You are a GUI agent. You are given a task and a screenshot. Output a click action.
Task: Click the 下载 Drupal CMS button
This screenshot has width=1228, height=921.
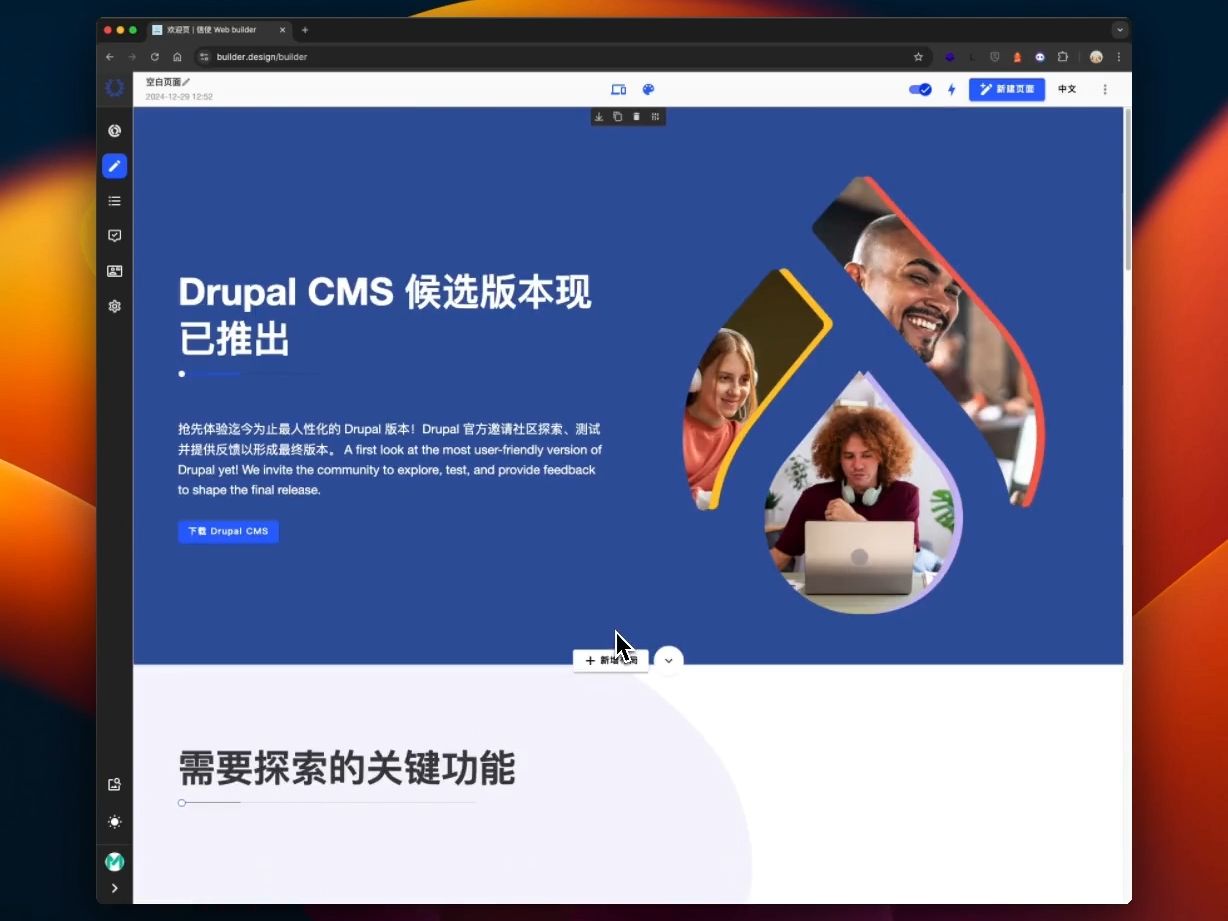(x=228, y=531)
